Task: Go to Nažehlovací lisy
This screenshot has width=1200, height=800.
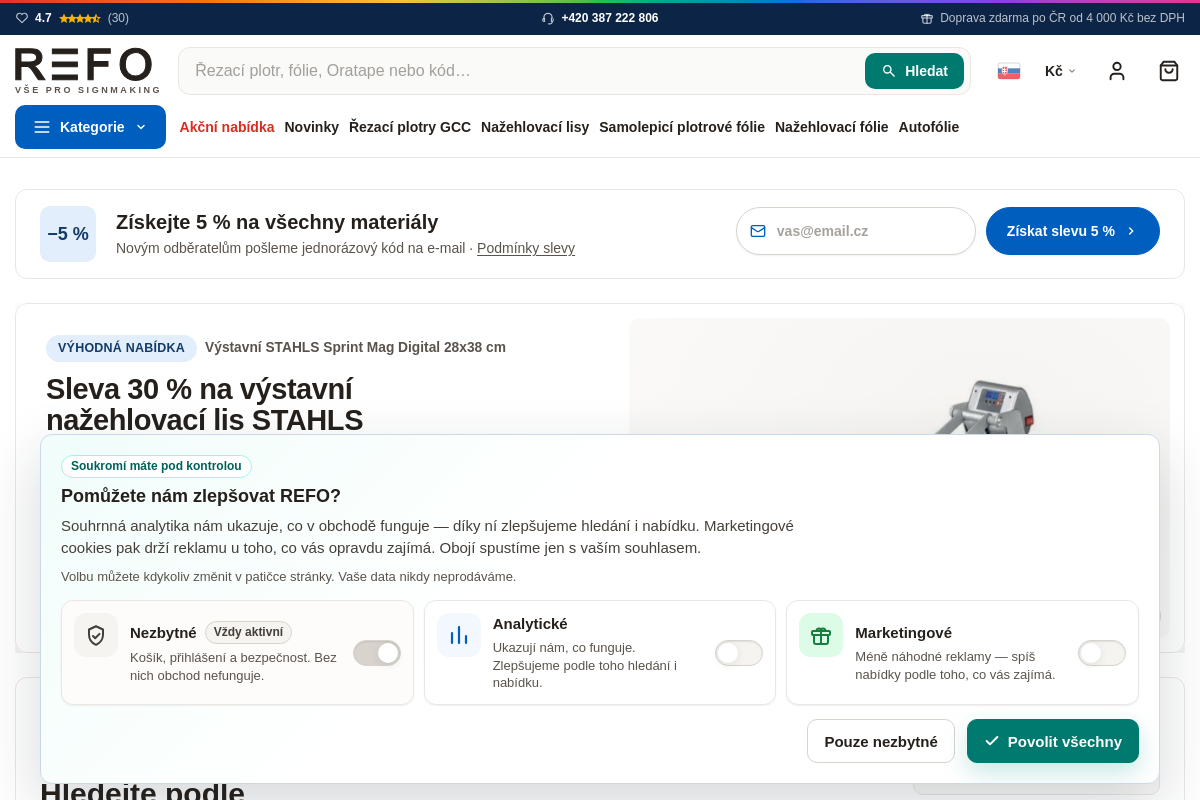Action: click(535, 127)
